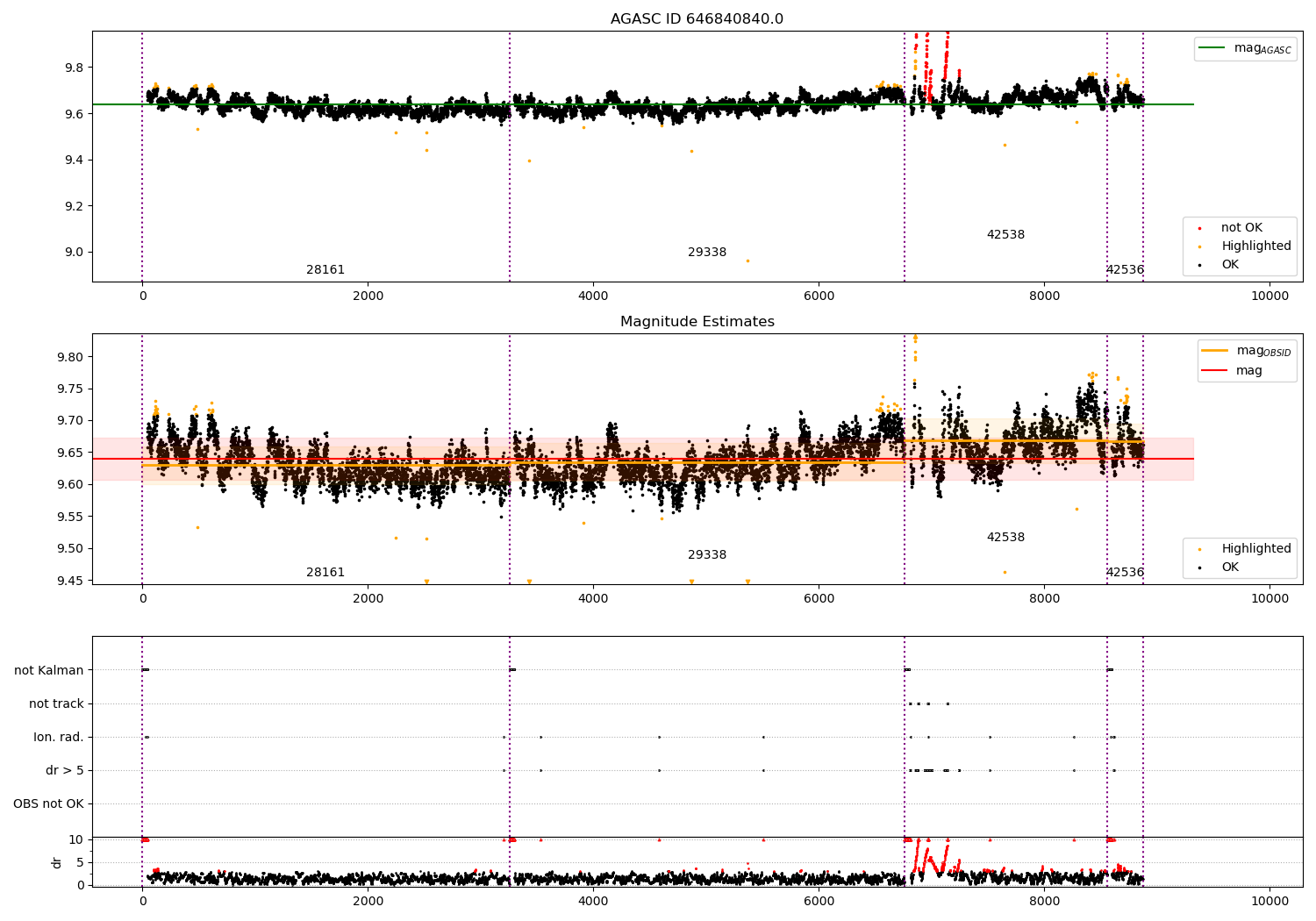Screen dimensions: 1316x921
Task: Click obsid label 42538 in Magnitude Estimates plot
Action: click(1005, 538)
